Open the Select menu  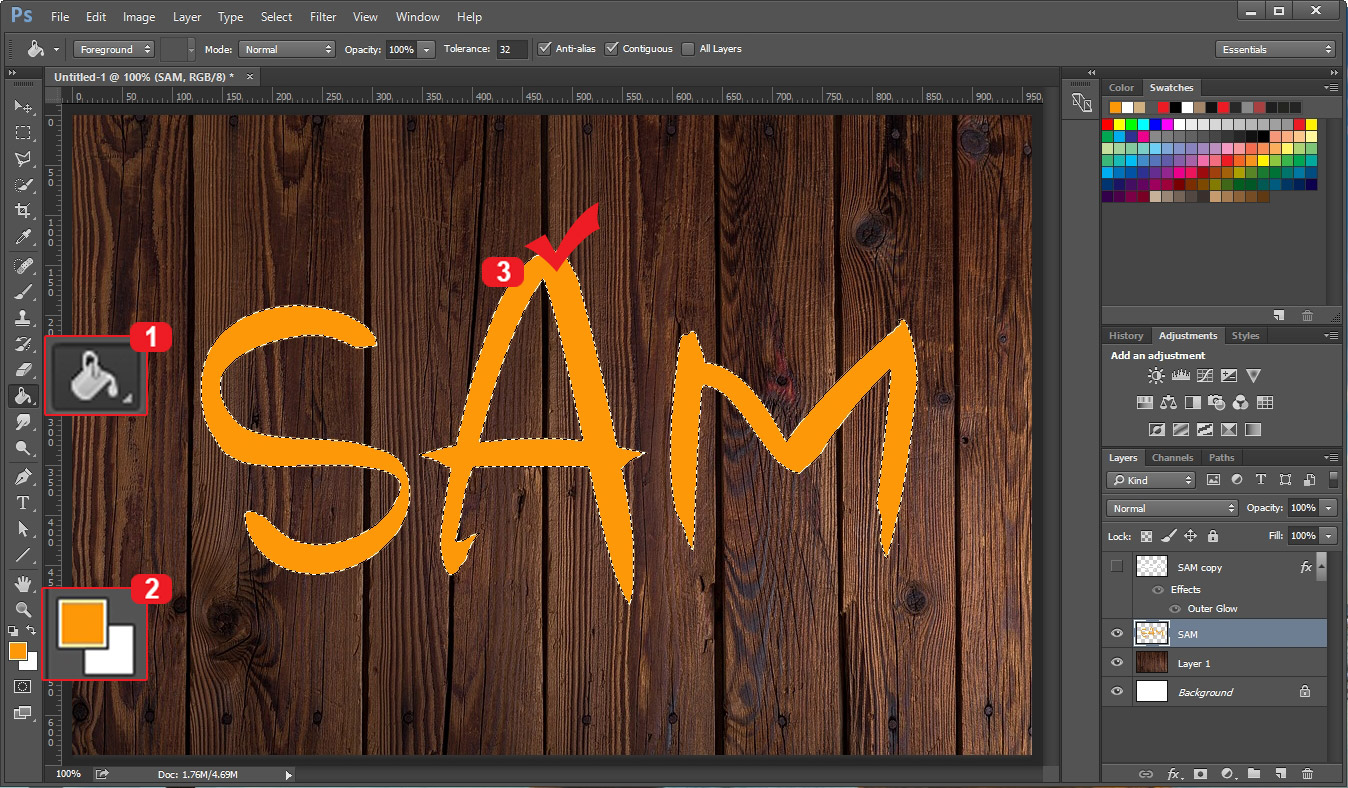pyautogui.click(x=276, y=17)
